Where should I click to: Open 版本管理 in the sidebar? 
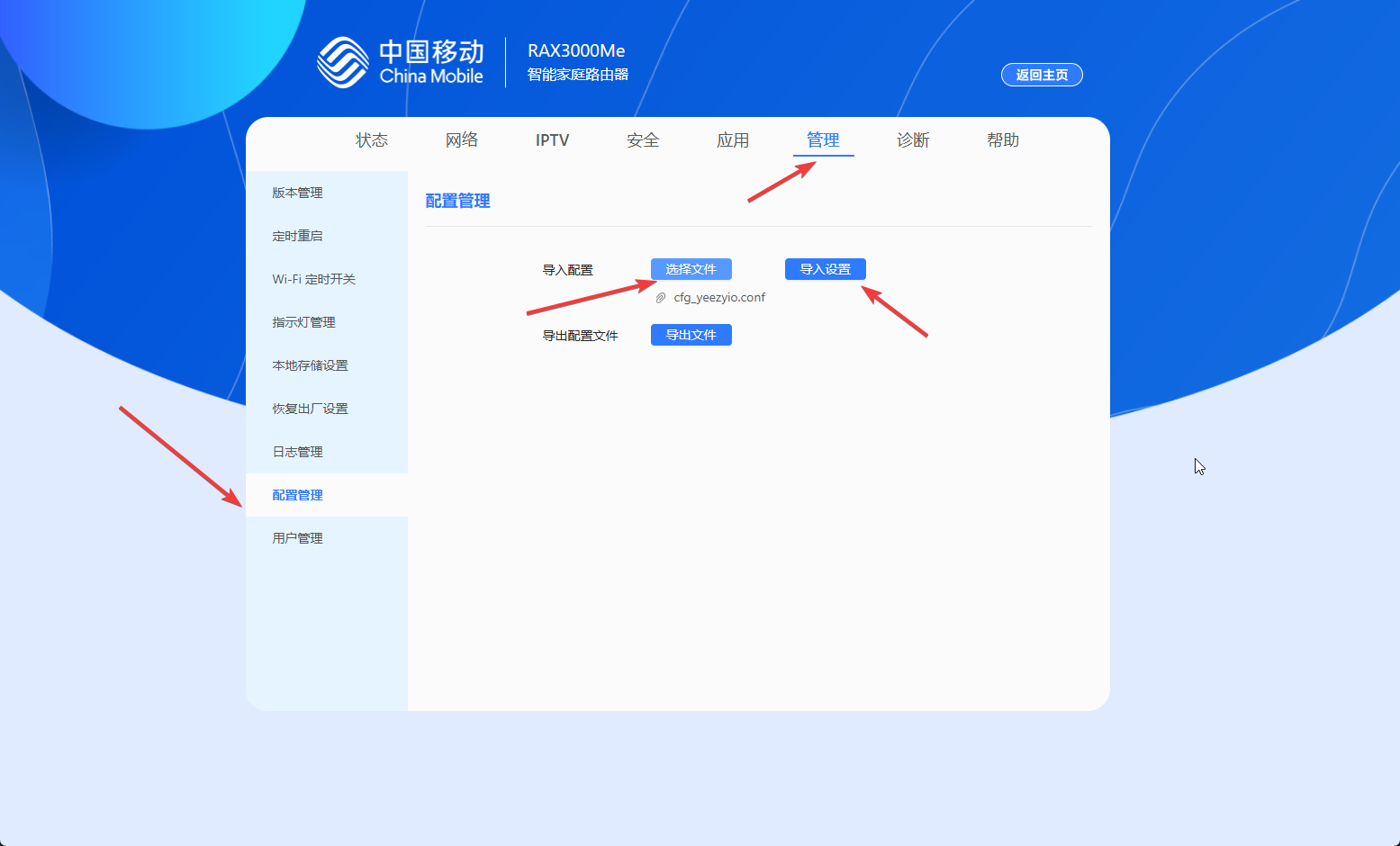(x=298, y=193)
